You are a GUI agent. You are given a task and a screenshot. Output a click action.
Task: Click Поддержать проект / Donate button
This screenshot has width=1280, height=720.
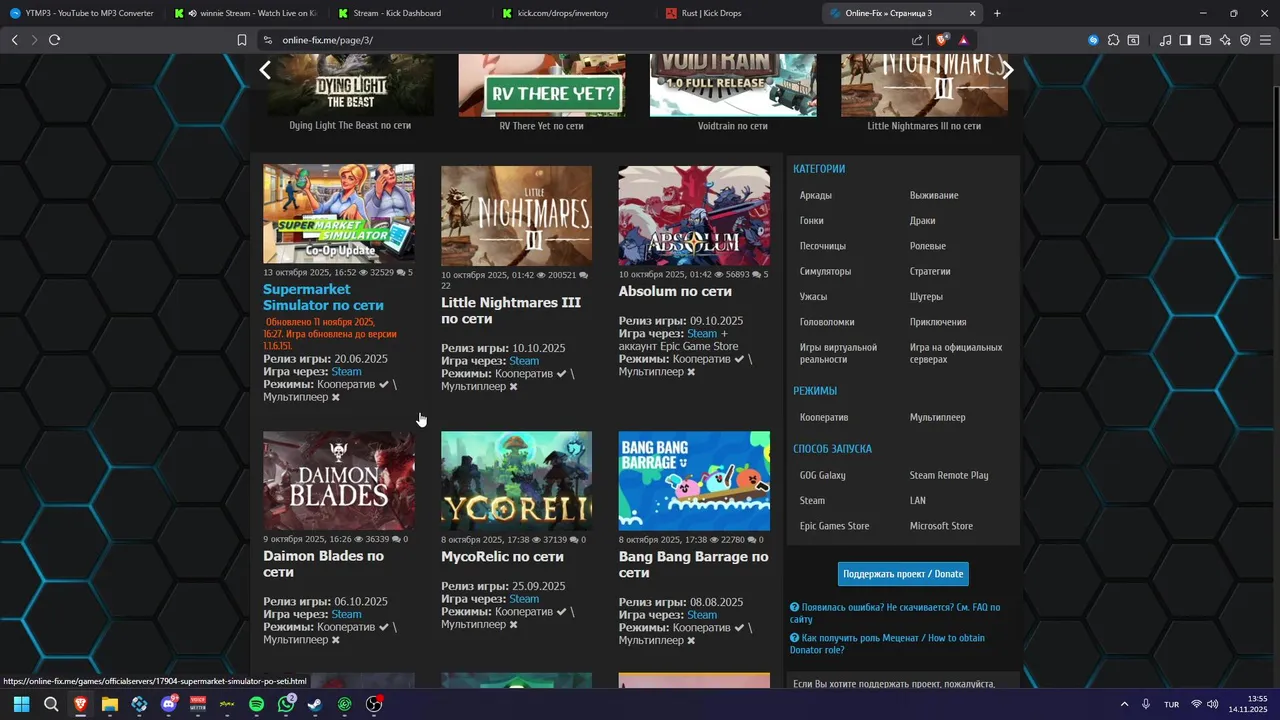click(x=903, y=574)
